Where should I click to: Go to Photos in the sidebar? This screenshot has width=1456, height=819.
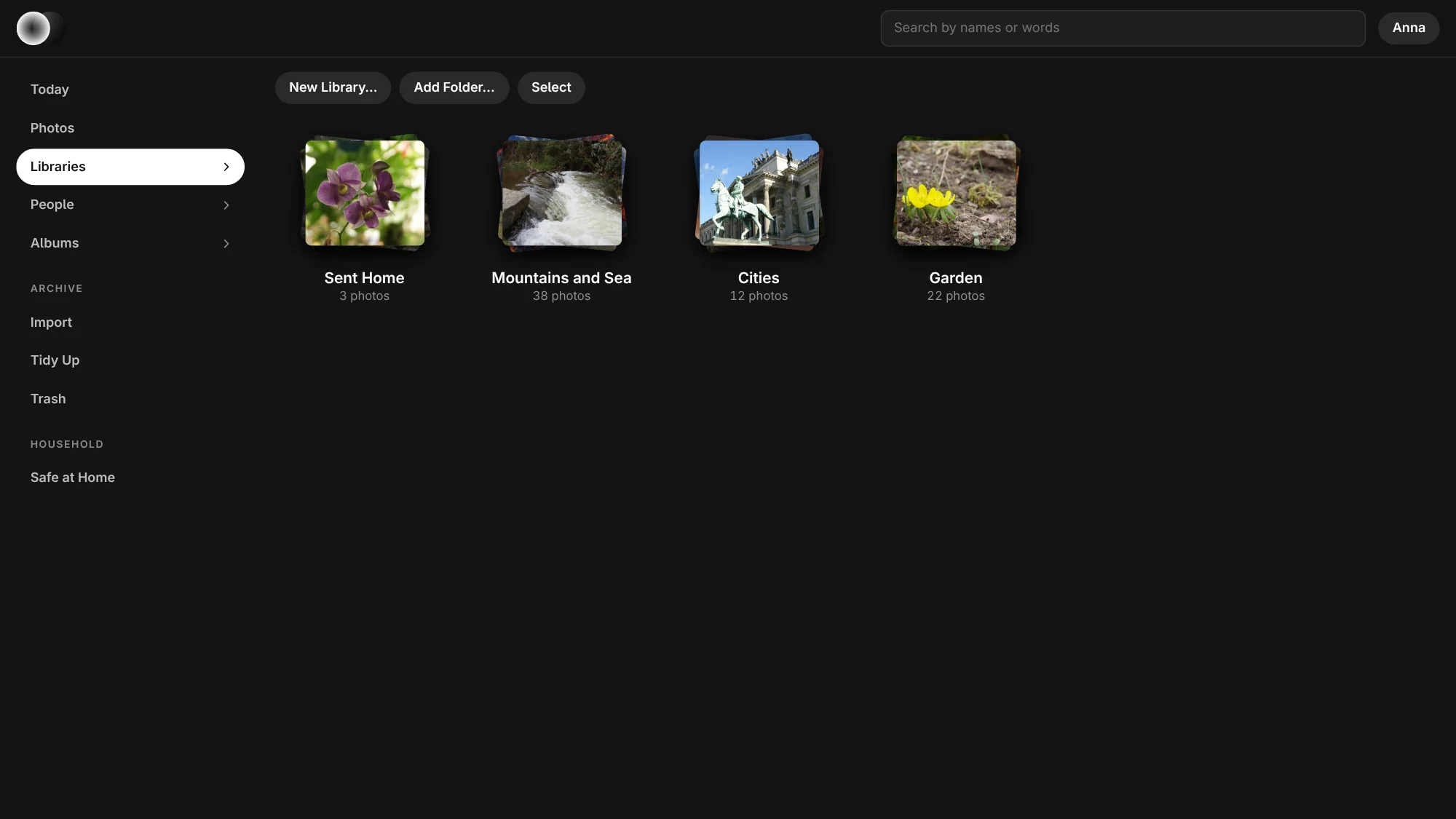[130, 128]
